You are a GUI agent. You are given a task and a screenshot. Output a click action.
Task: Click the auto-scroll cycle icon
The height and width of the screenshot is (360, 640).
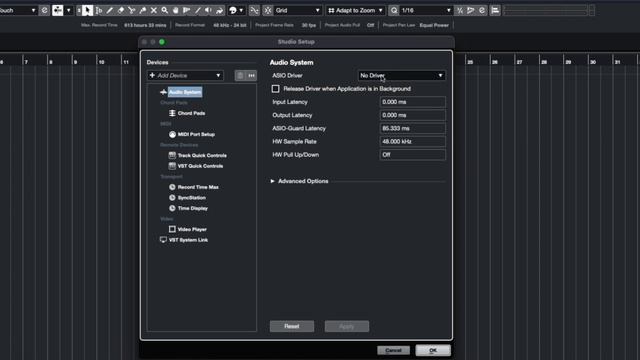[x=44, y=10]
